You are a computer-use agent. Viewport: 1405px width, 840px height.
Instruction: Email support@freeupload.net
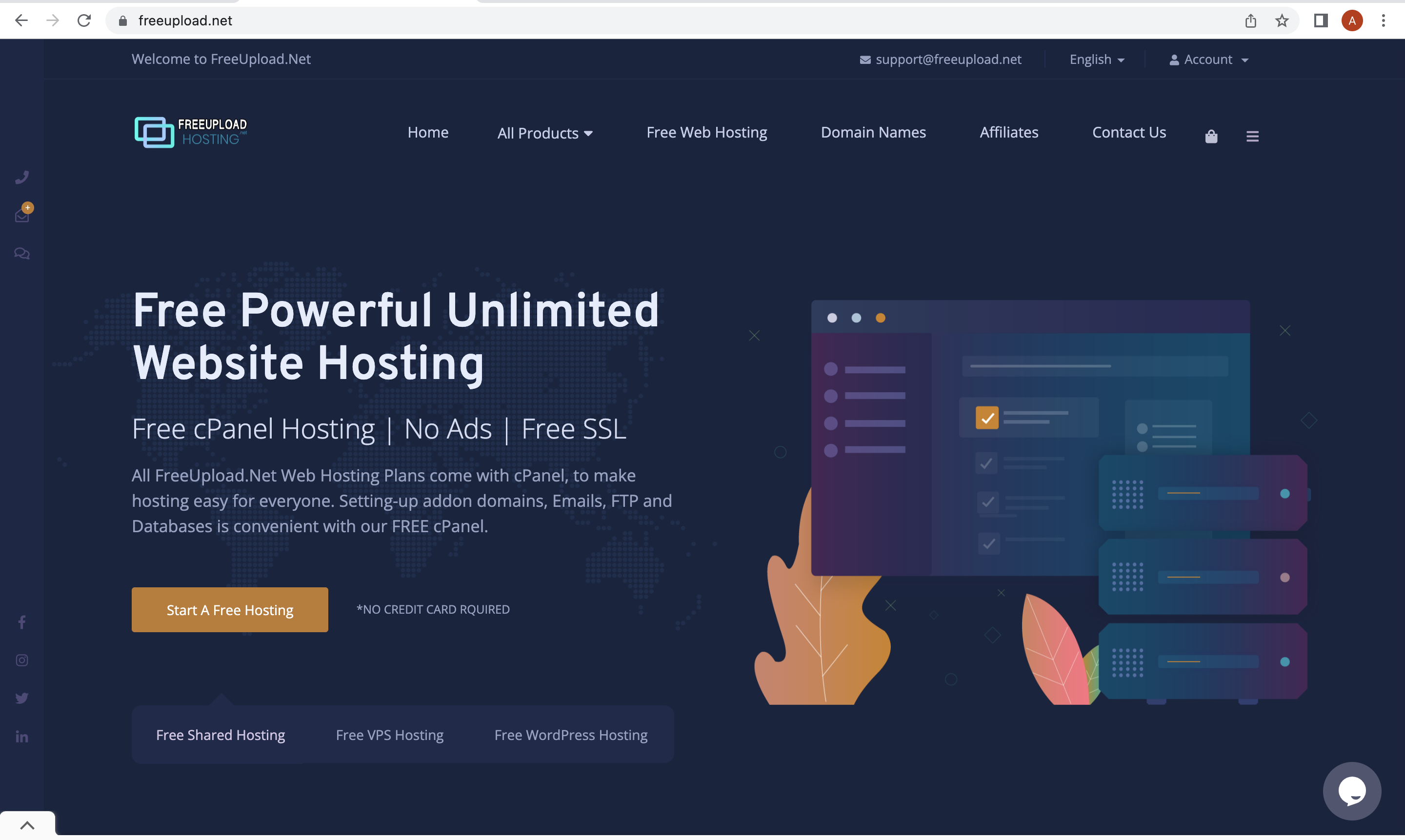coord(940,60)
